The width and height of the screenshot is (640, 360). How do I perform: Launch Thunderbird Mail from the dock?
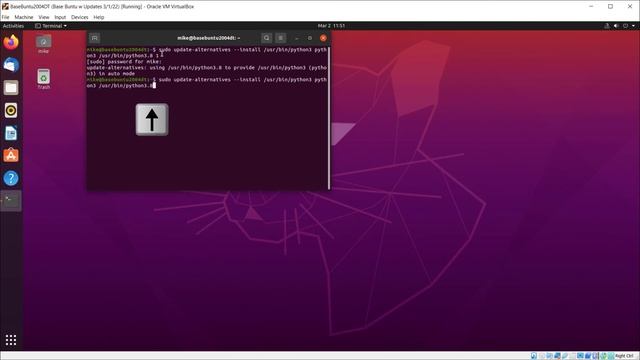(11, 65)
